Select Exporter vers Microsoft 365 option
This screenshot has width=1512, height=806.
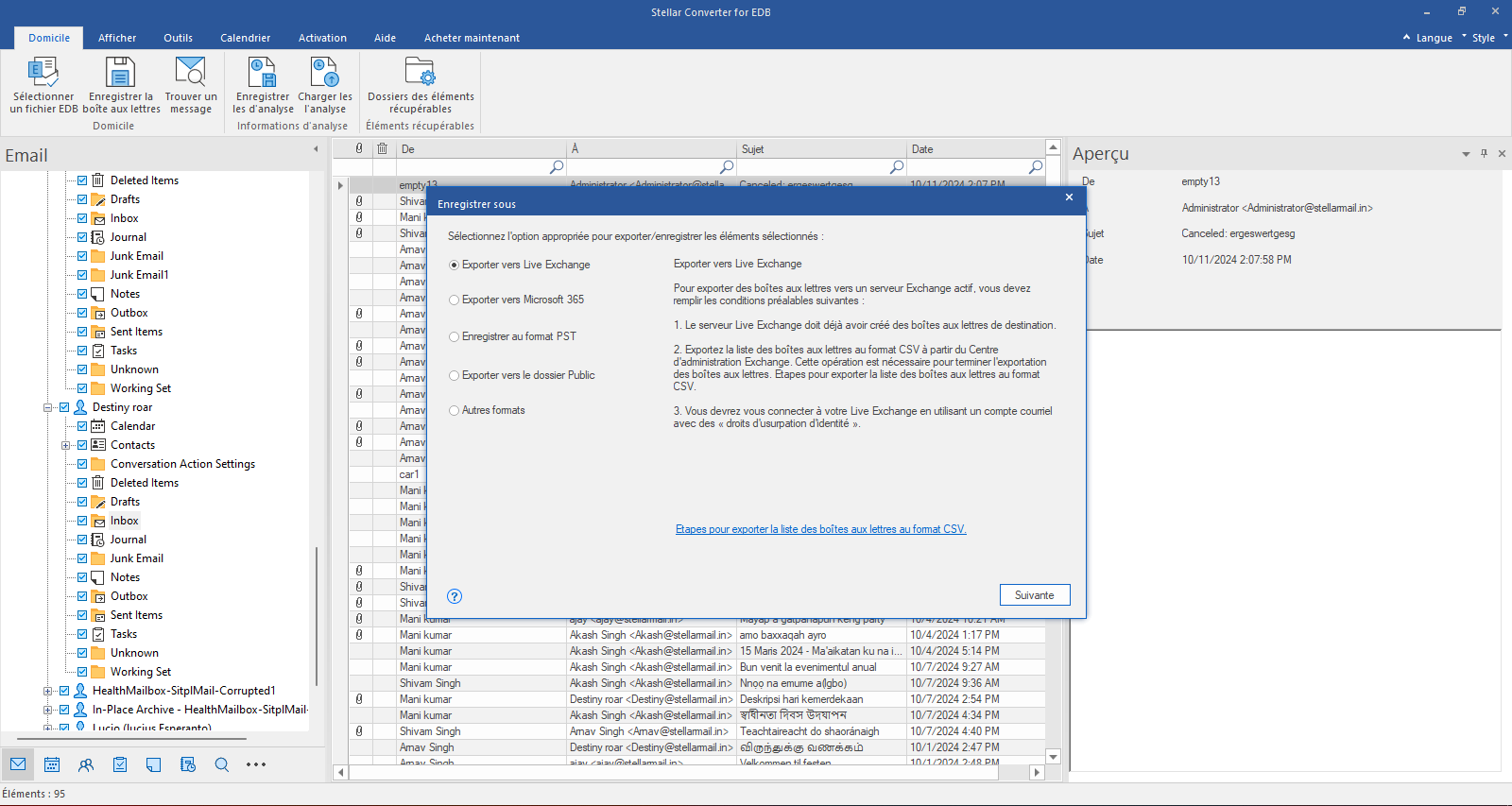coord(517,300)
